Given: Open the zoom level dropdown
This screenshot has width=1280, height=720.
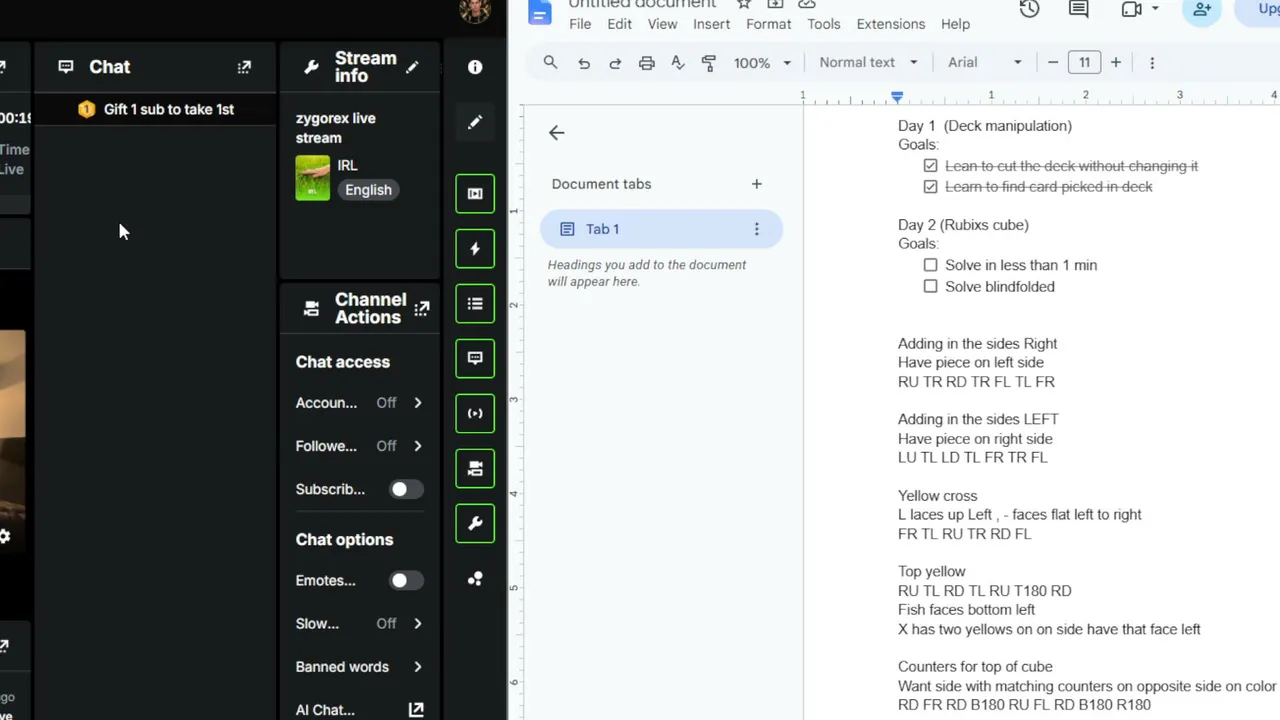Looking at the screenshot, I should click(762, 62).
